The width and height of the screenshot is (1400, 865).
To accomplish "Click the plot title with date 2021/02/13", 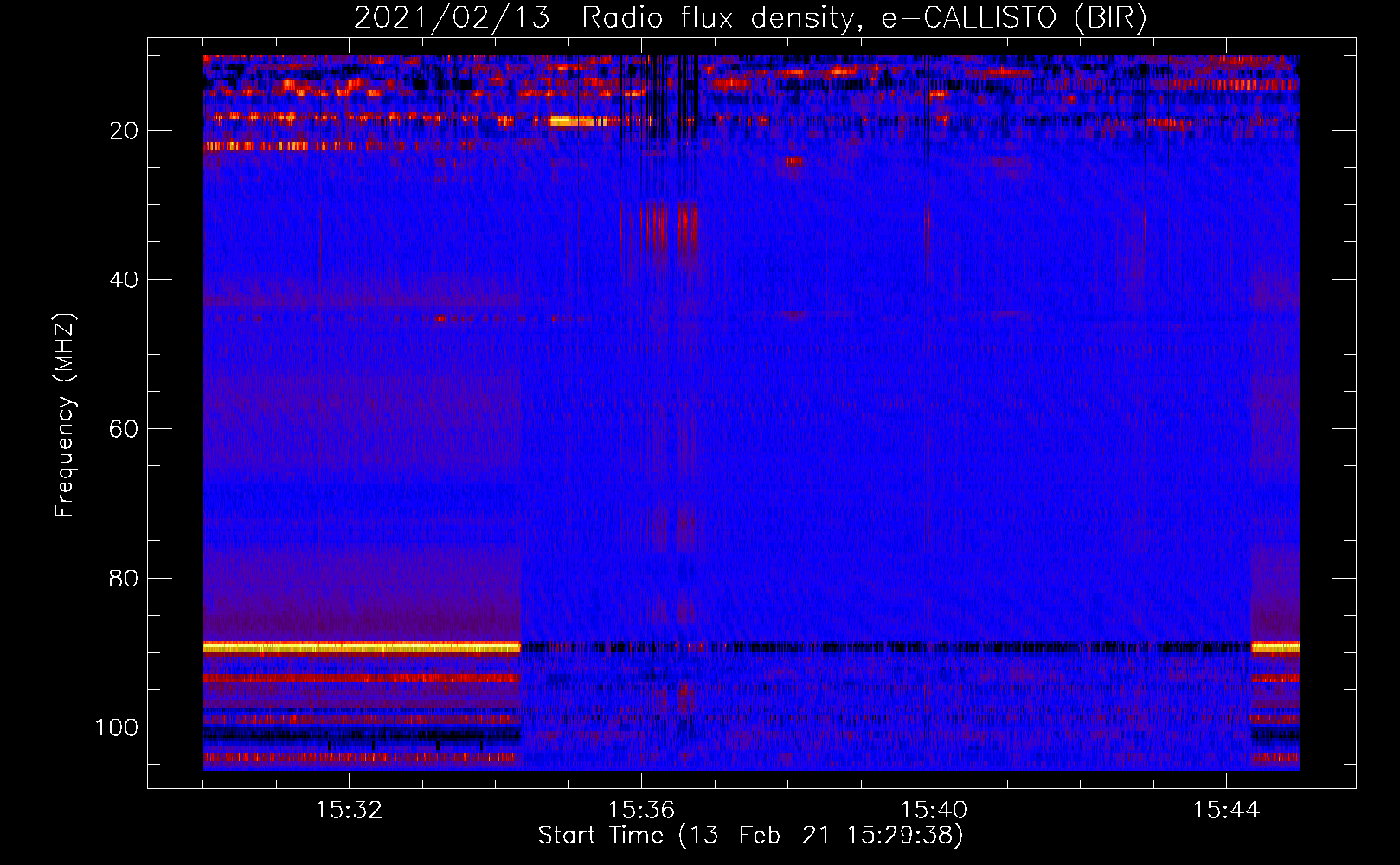I will click(750, 17).
